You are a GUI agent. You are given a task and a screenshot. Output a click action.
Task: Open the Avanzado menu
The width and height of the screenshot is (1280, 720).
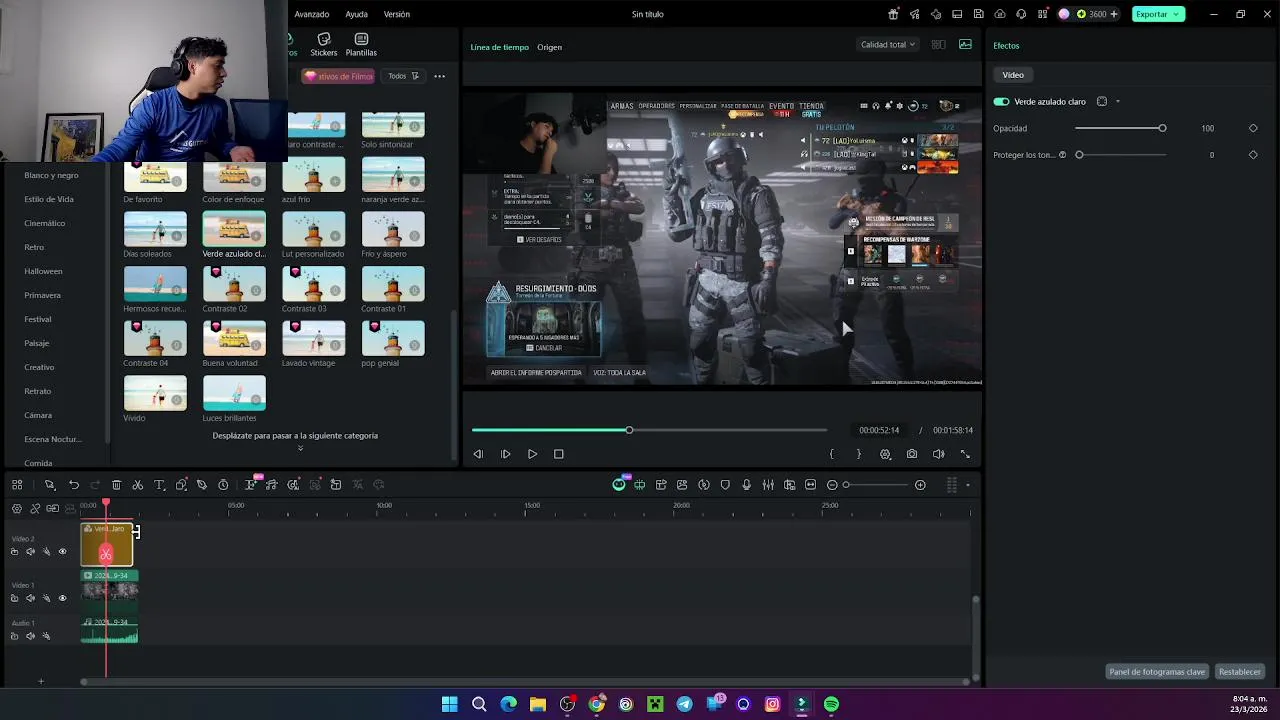tap(312, 14)
